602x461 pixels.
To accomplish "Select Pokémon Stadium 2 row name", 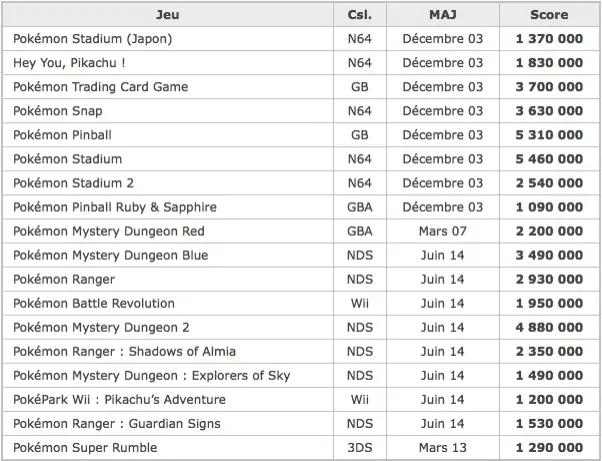I will pos(73,183).
